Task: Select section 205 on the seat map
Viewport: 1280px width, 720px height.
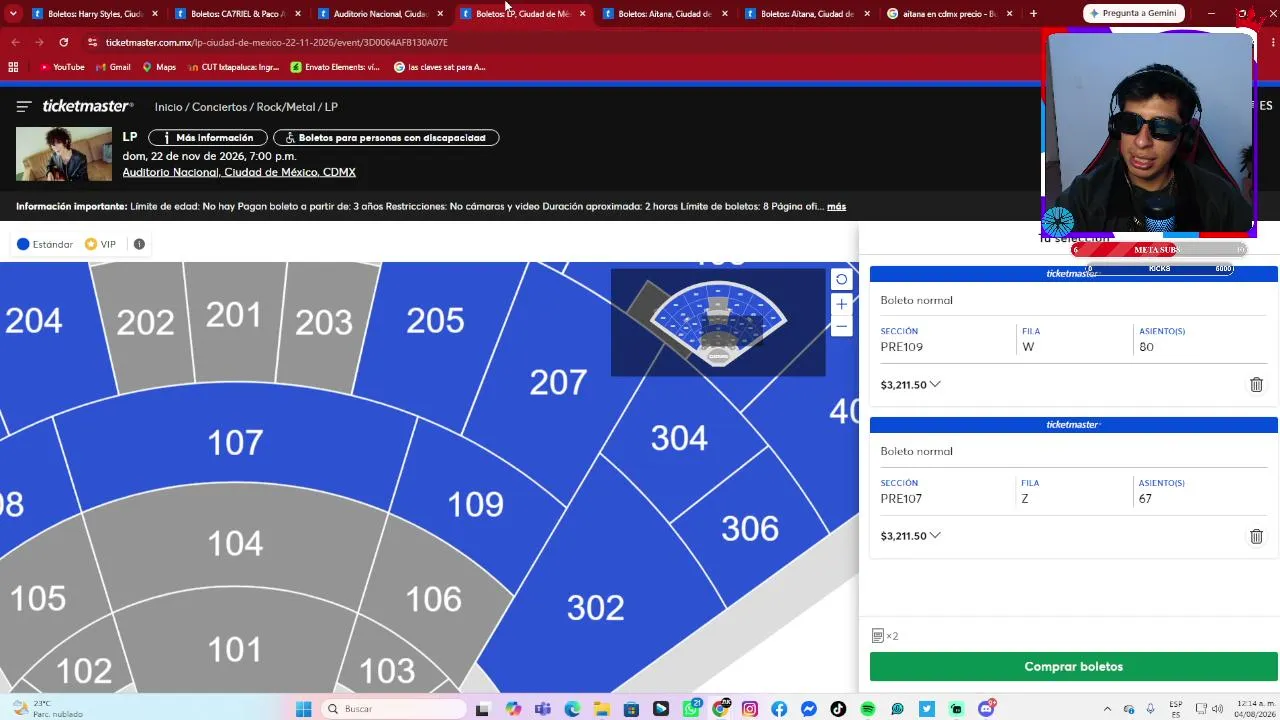Action: coord(435,320)
